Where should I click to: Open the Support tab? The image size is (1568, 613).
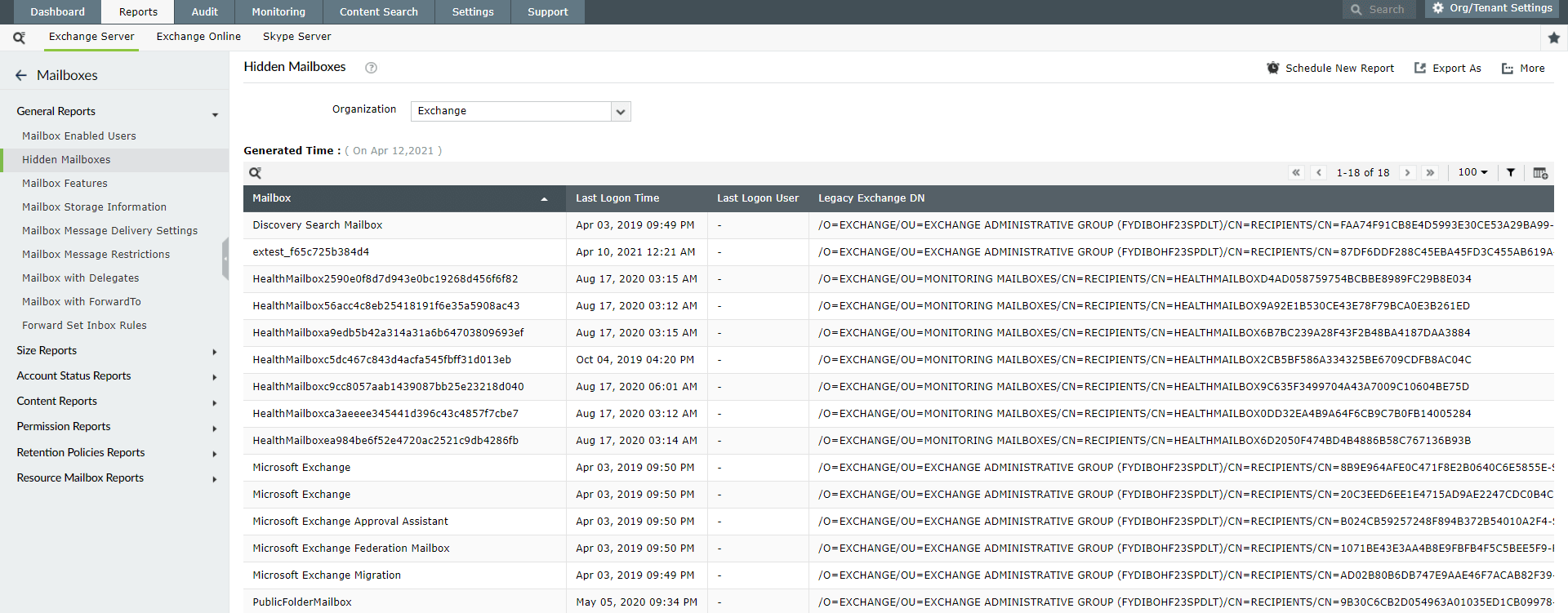point(548,12)
